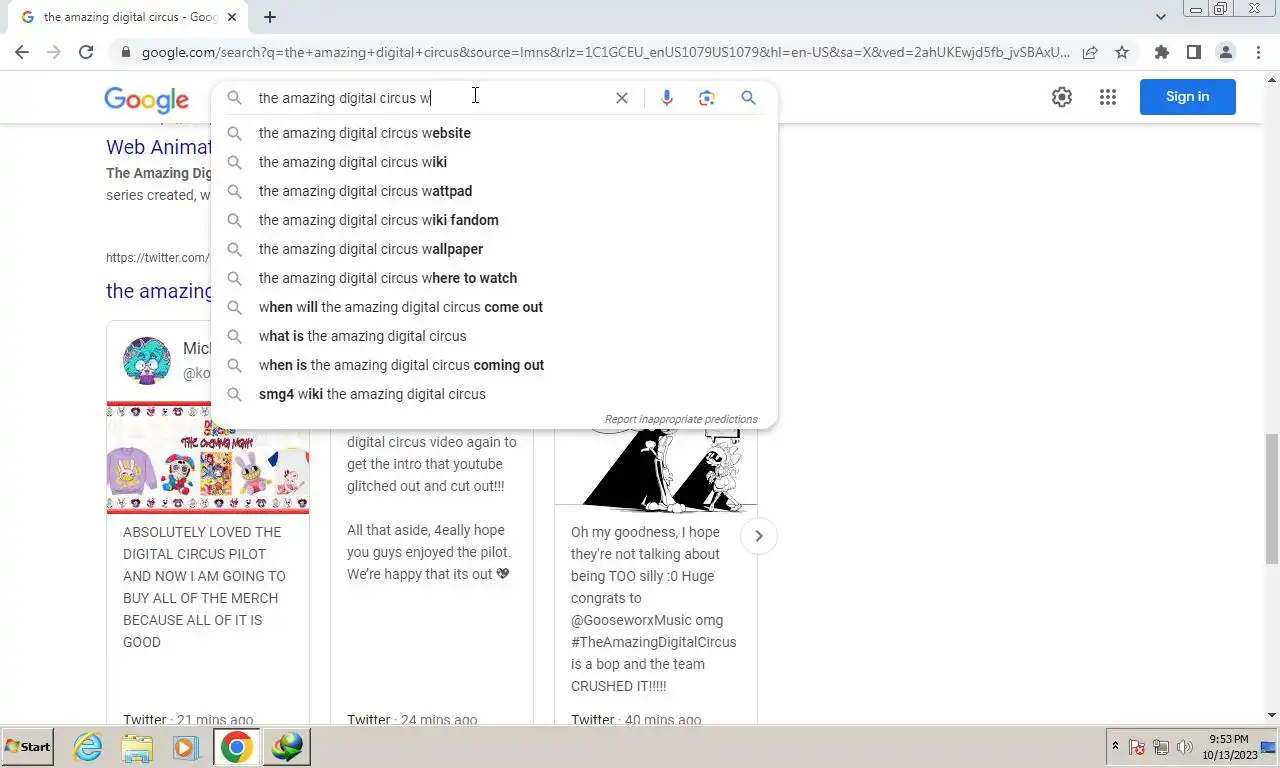Select suggestion 'the amazing digital circus website'
This screenshot has width=1280, height=768.
point(494,133)
